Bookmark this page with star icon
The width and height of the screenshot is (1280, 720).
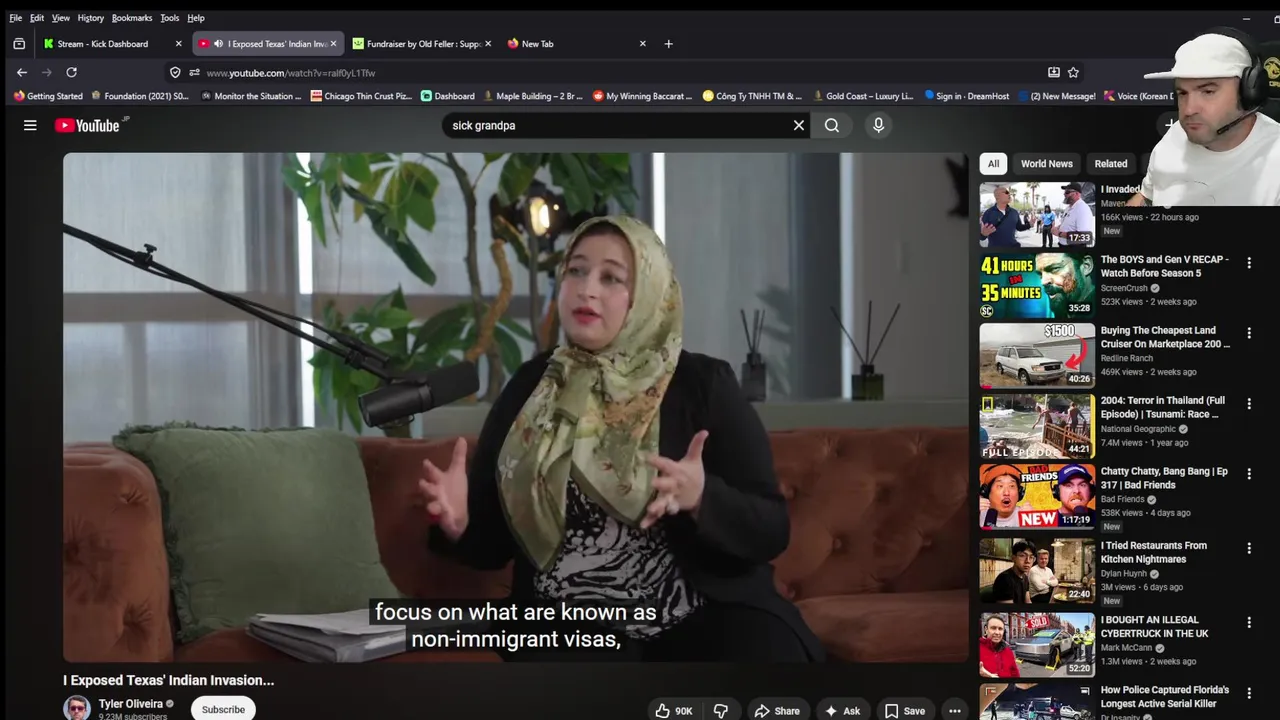click(x=1073, y=72)
